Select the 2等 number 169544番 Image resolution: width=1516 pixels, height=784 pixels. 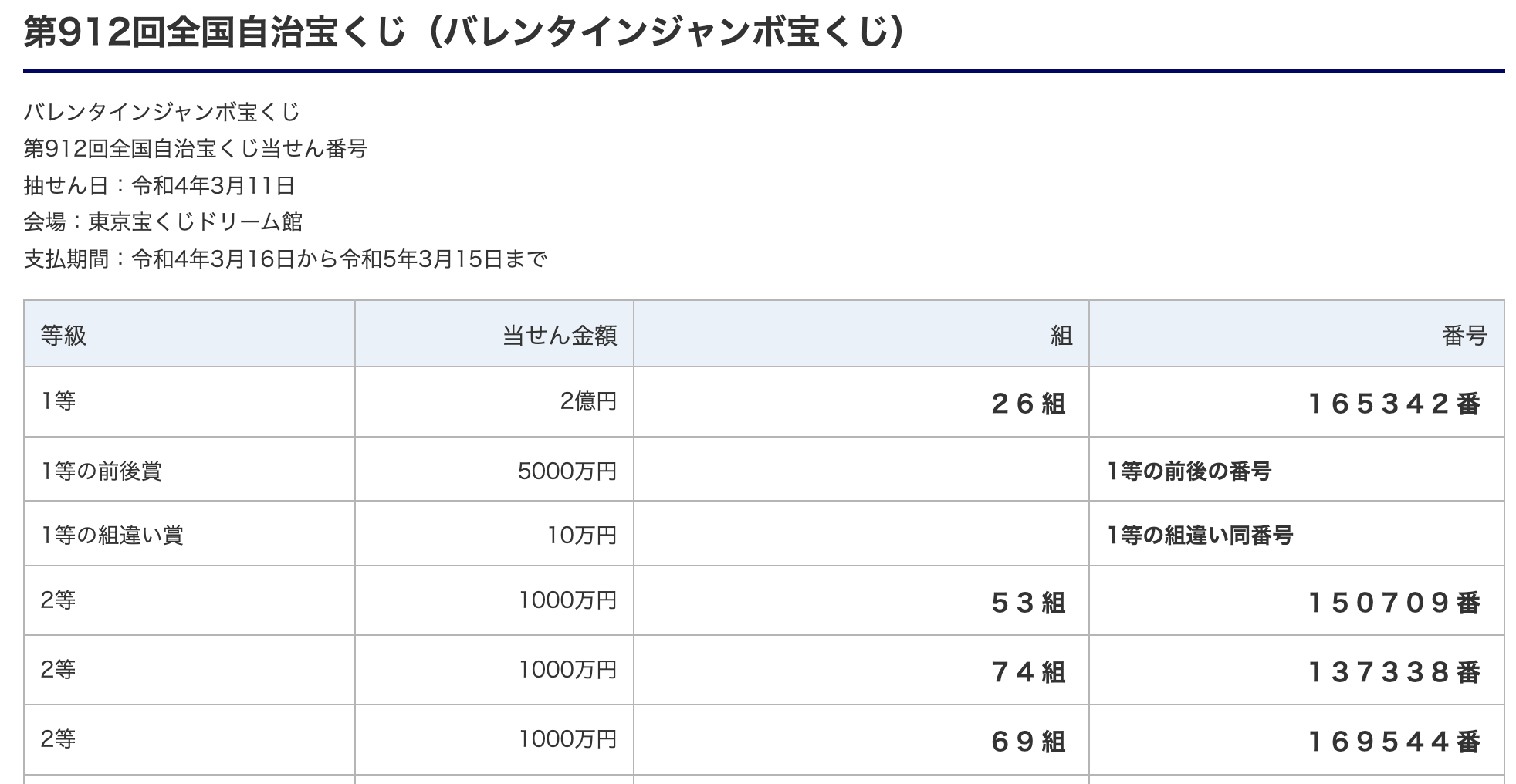click(1394, 742)
